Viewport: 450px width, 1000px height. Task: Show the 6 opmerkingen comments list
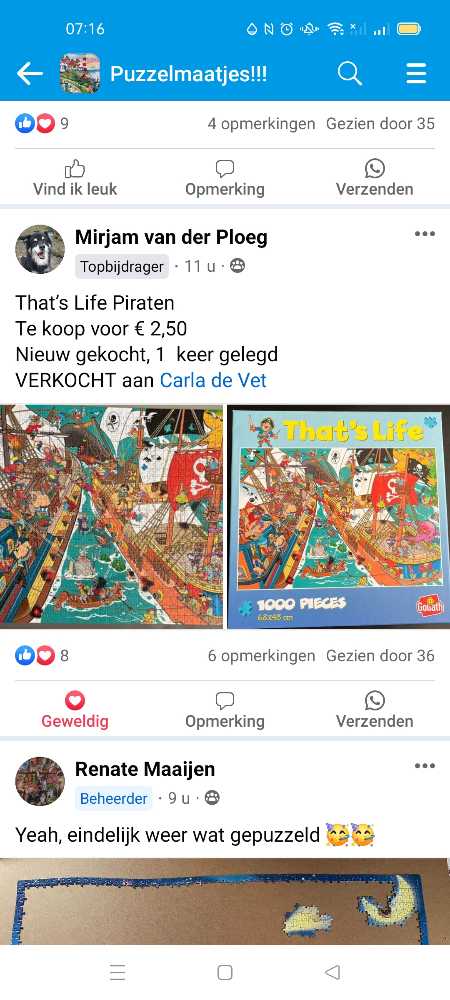(x=261, y=656)
